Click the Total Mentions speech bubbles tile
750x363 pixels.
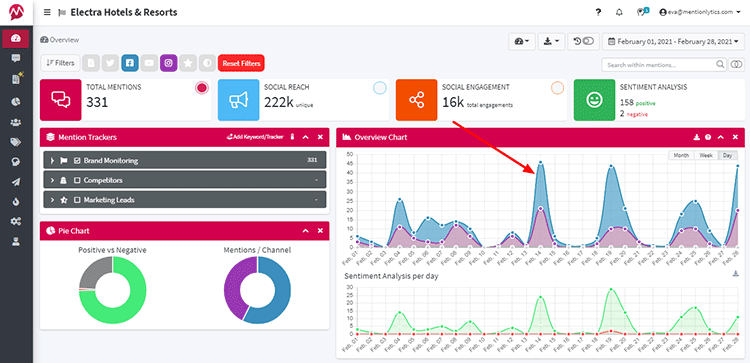click(61, 99)
